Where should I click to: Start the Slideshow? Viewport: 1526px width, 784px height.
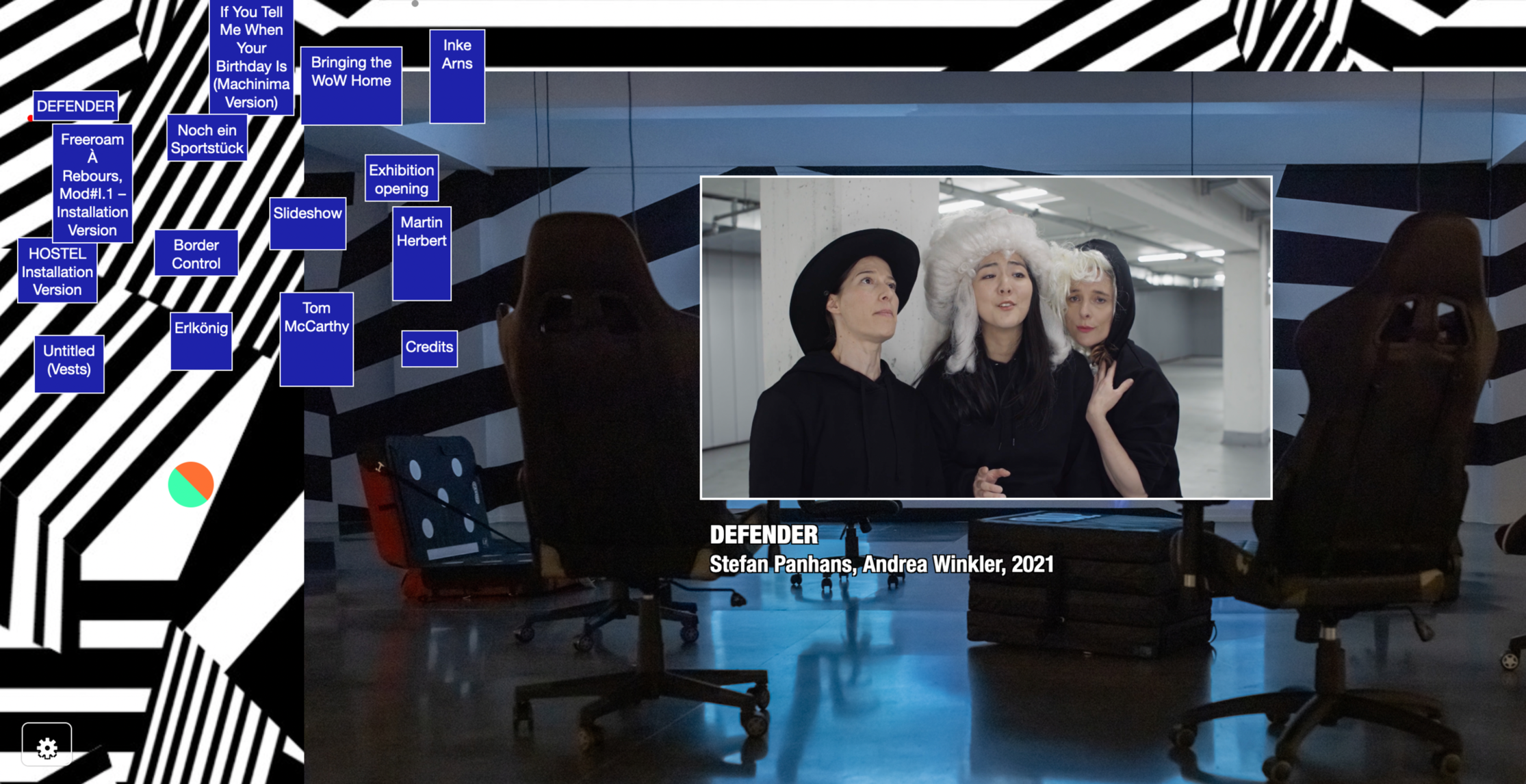308,223
